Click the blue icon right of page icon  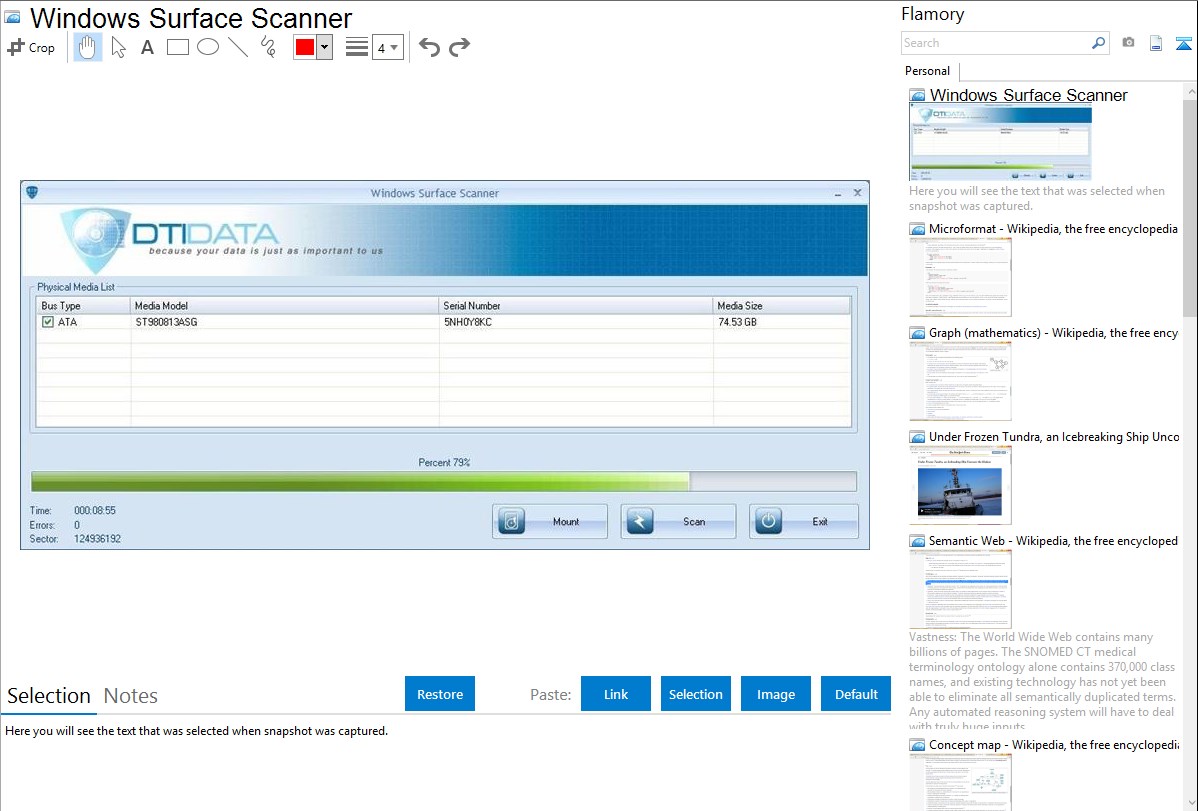pyautogui.click(x=1183, y=43)
